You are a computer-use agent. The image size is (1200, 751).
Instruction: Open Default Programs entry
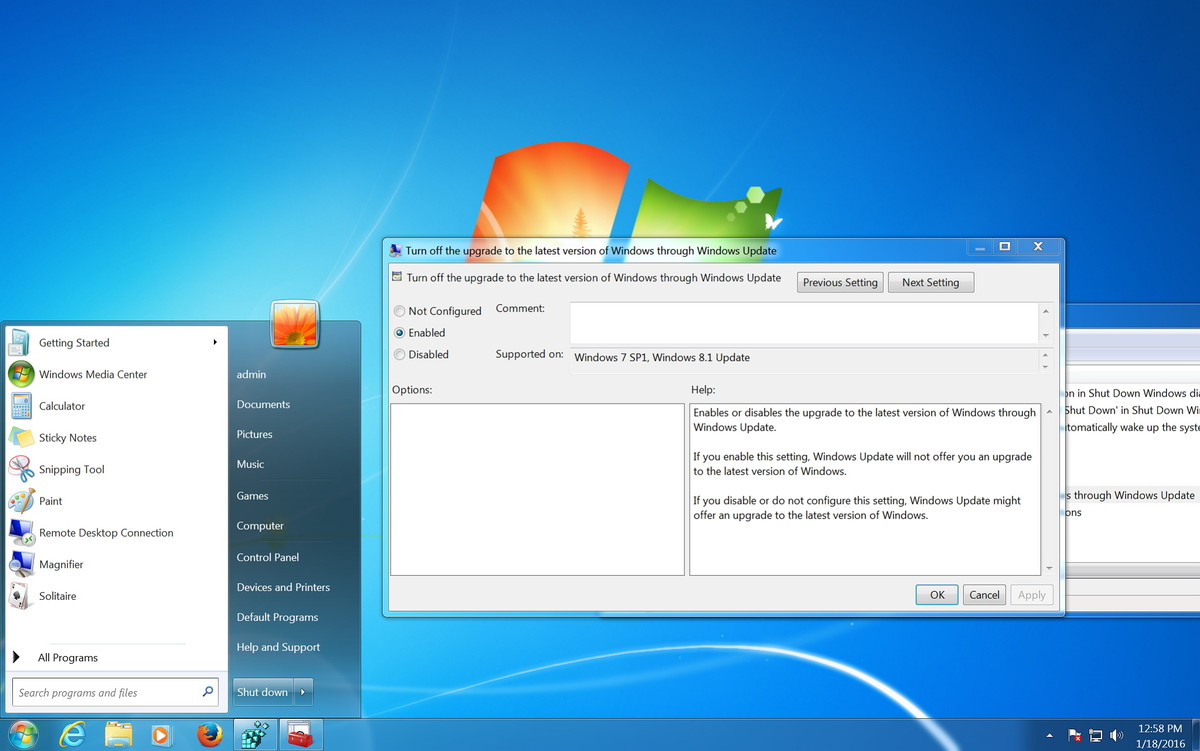[x=277, y=617]
